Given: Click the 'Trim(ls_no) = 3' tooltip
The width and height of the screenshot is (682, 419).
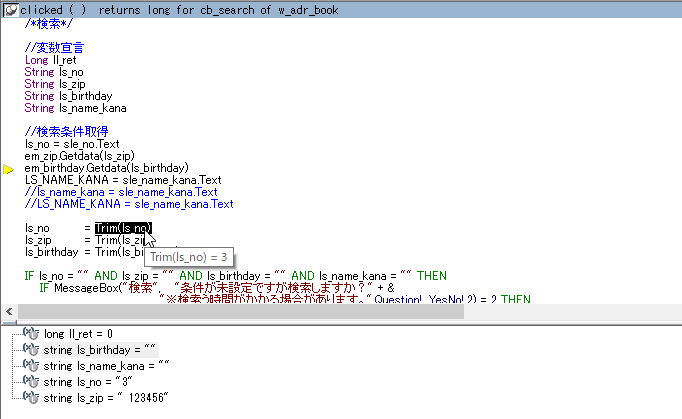Looking at the screenshot, I should pos(189,257).
